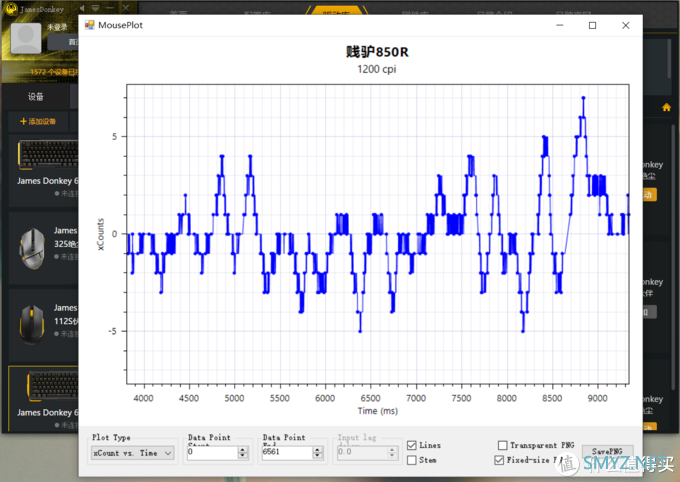Viewport: 680px width, 482px height.
Task: Click the SavePNG button
Action: point(607,452)
